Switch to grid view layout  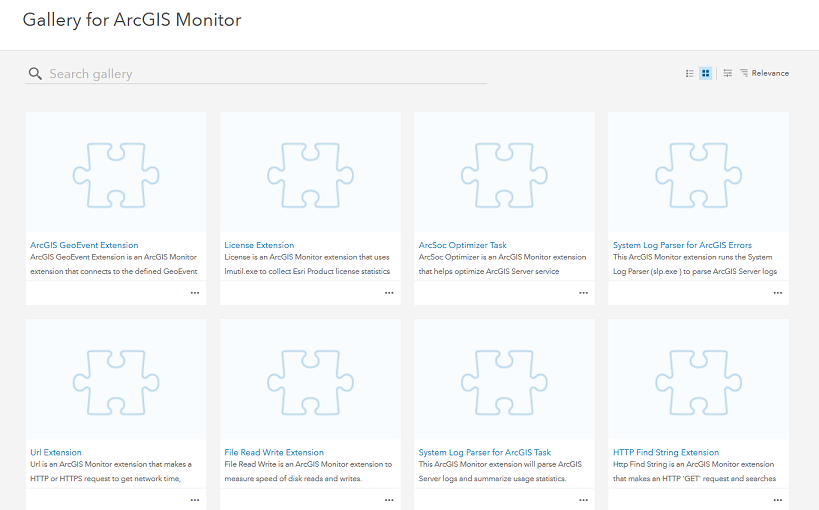point(706,73)
